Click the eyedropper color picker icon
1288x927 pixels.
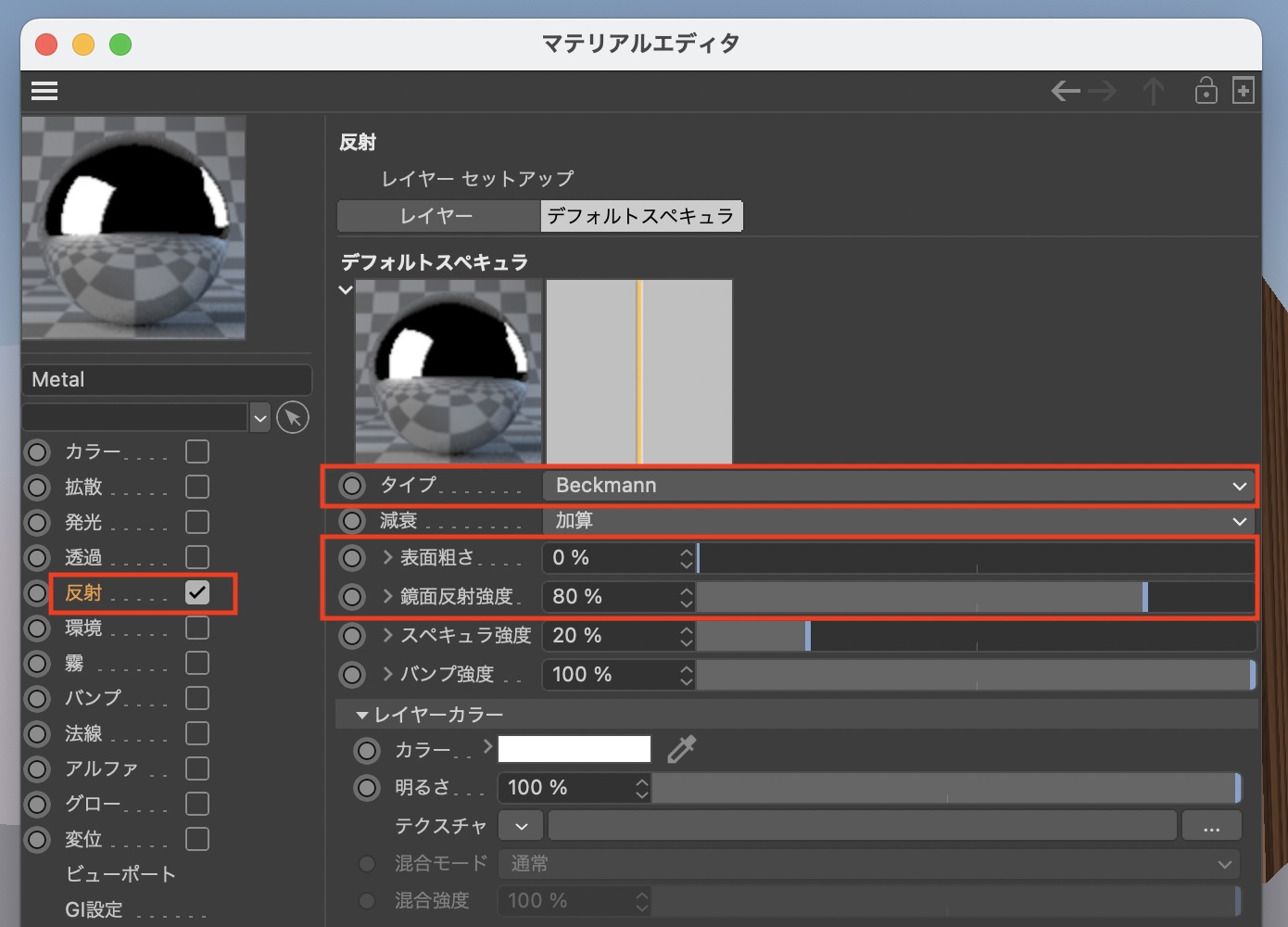click(x=681, y=749)
